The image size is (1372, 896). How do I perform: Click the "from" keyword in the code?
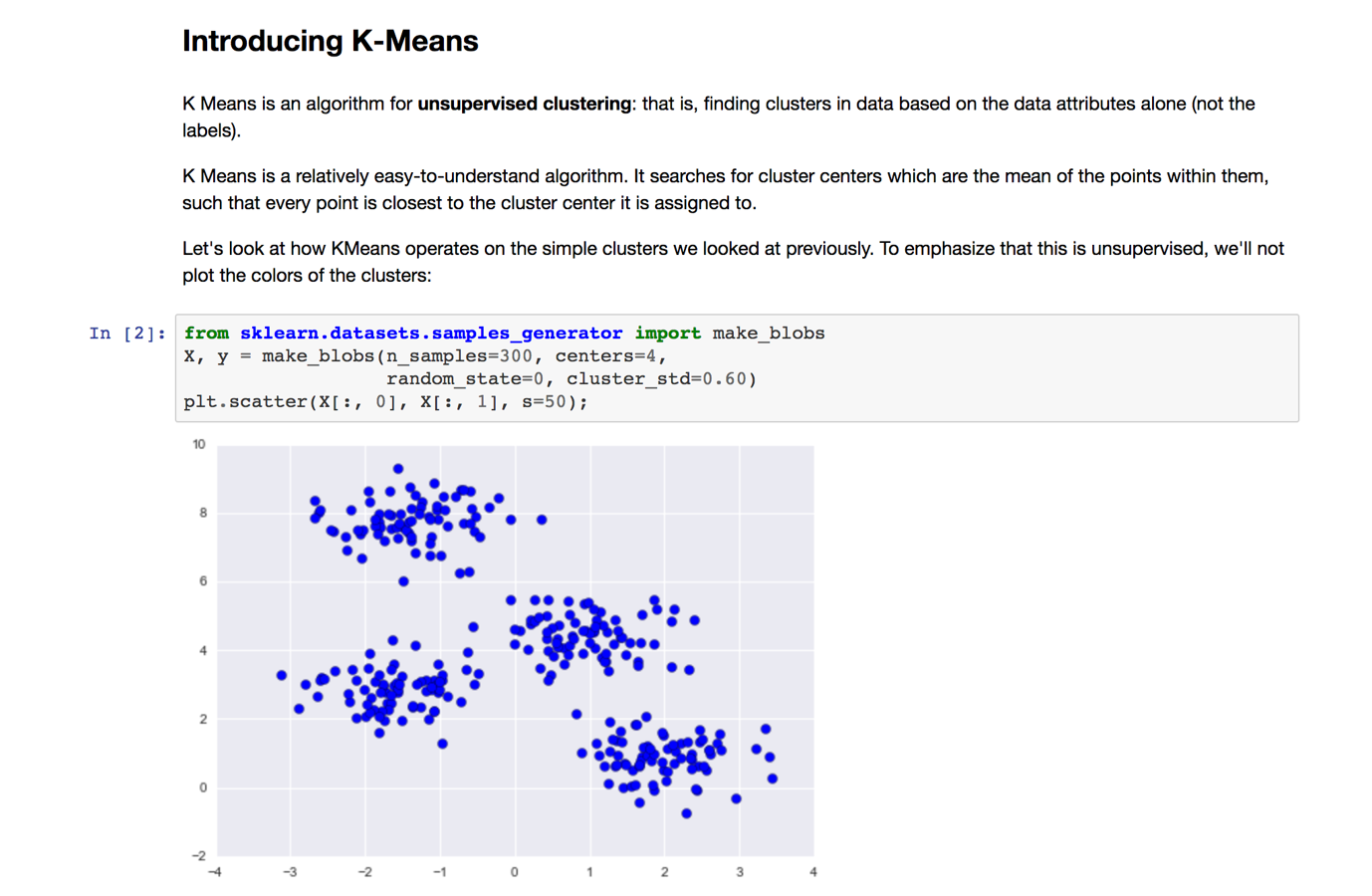click(206, 334)
